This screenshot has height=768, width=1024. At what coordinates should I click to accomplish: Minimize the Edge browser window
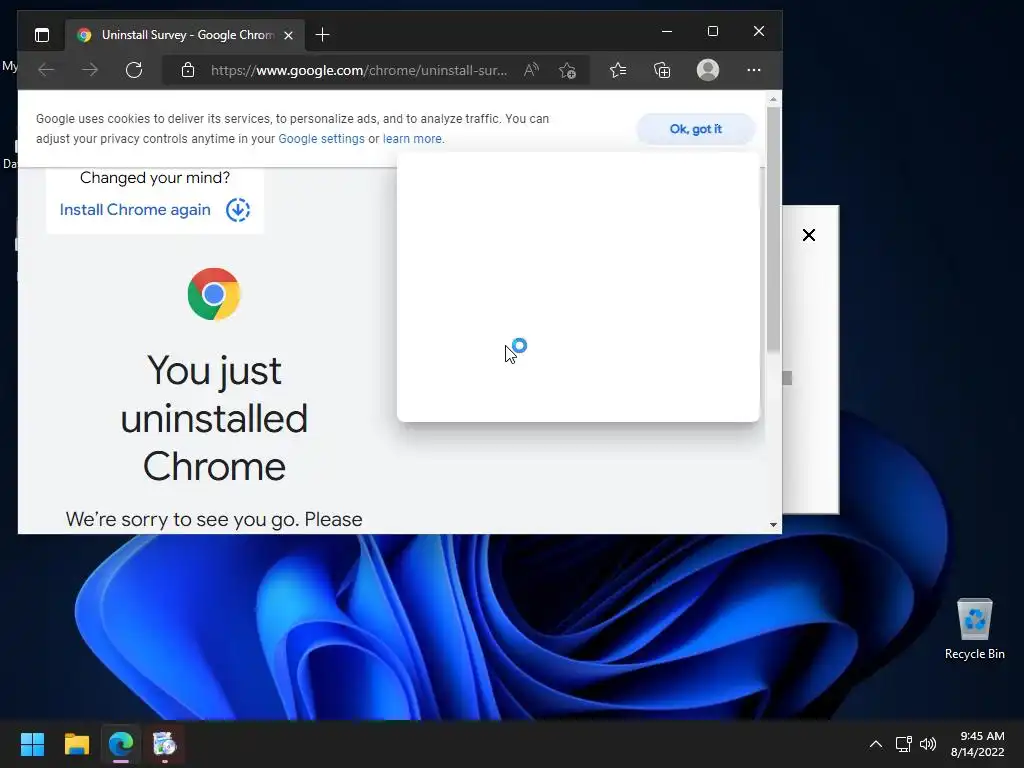click(667, 31)
